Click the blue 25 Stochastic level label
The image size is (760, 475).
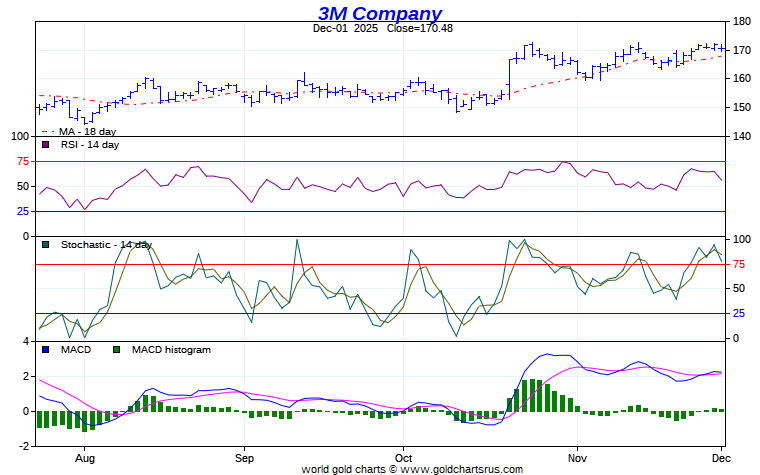click(x=739, y=314)
